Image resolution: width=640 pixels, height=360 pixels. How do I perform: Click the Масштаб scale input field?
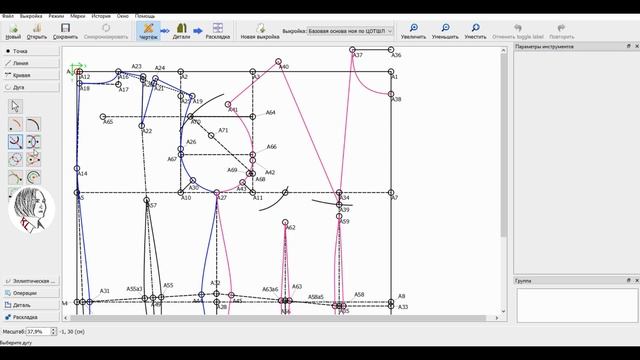38,332
